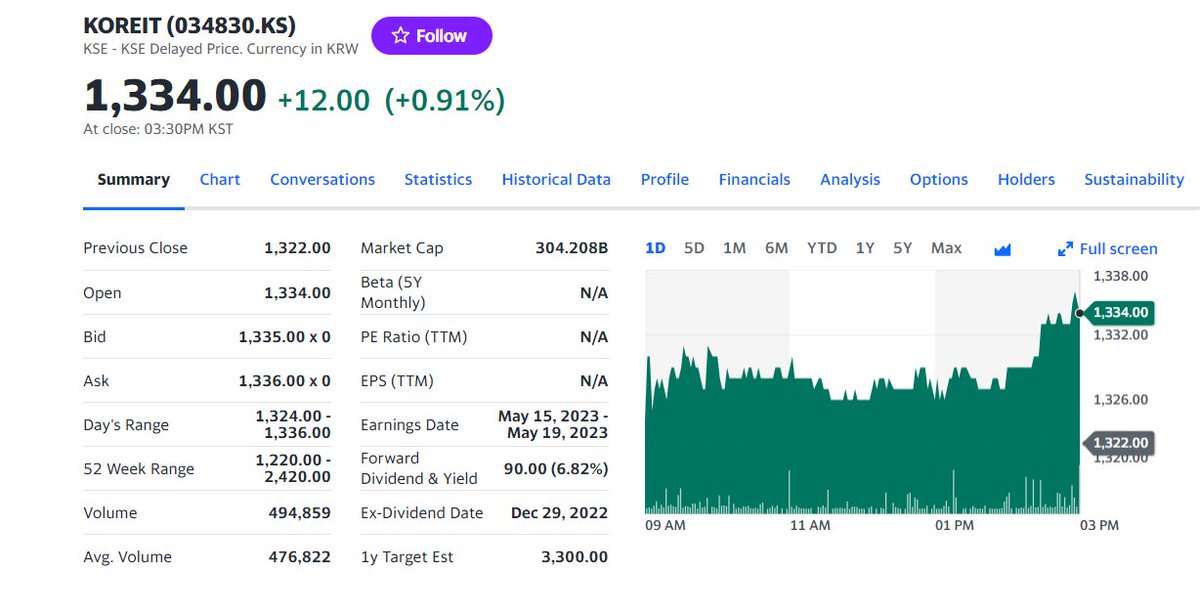The image size is (1200, 616).
Task: Click the KOREIT (034830.KS) title
Action: 189,26
